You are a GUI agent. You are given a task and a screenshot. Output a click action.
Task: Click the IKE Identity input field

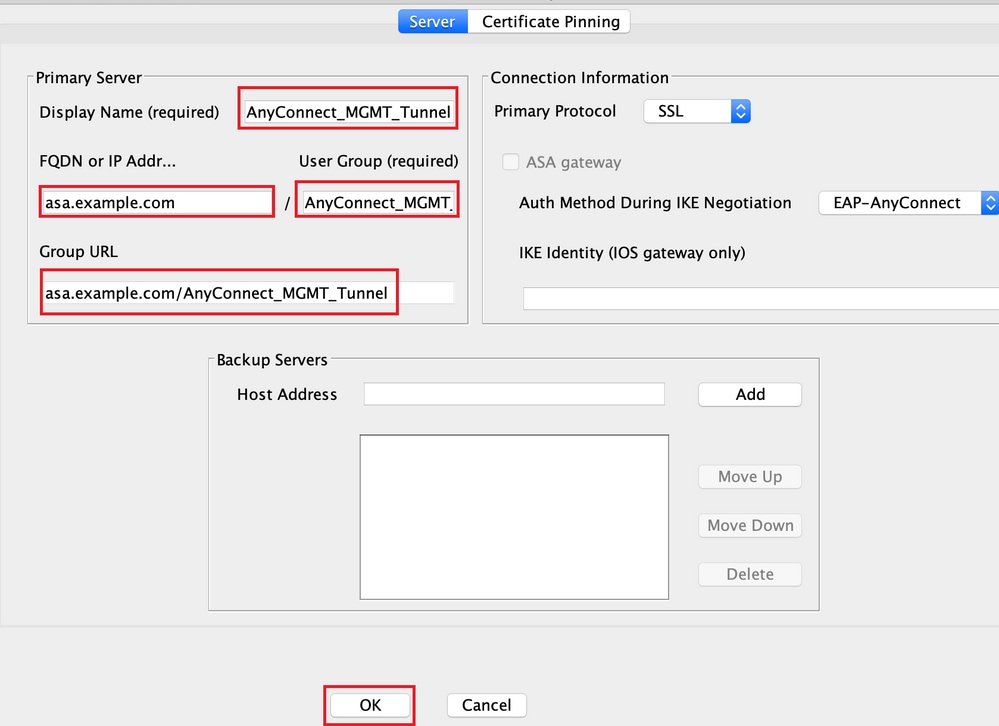click(761, 299)
